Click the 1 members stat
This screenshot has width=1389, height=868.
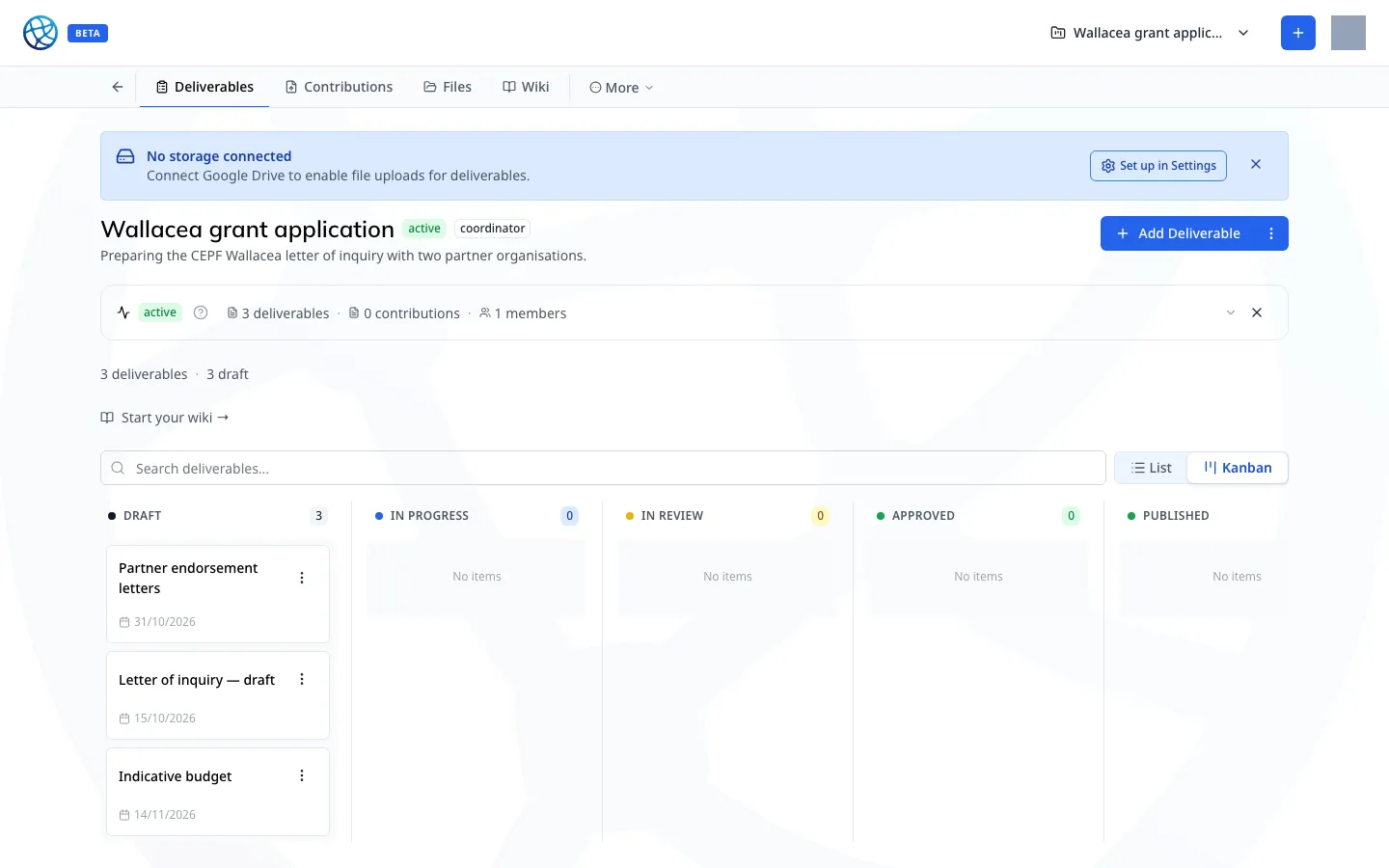(523, 313)
